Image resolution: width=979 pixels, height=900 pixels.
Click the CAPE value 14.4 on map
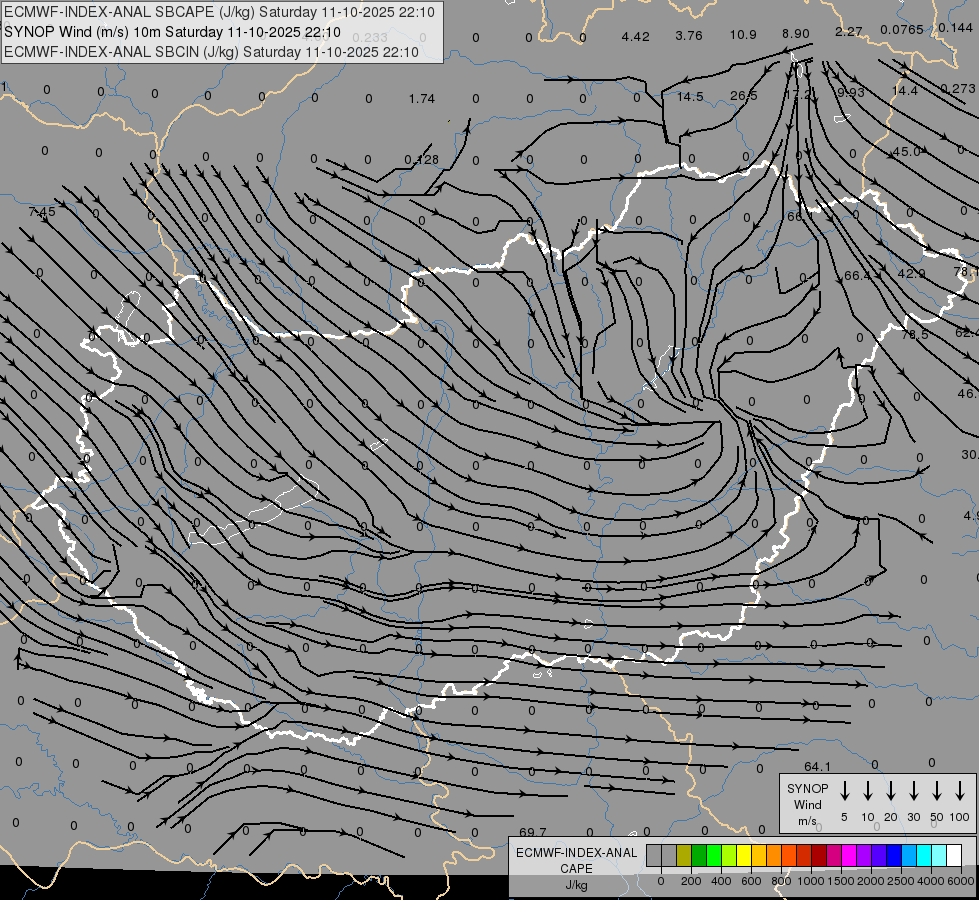coord(905,91)
